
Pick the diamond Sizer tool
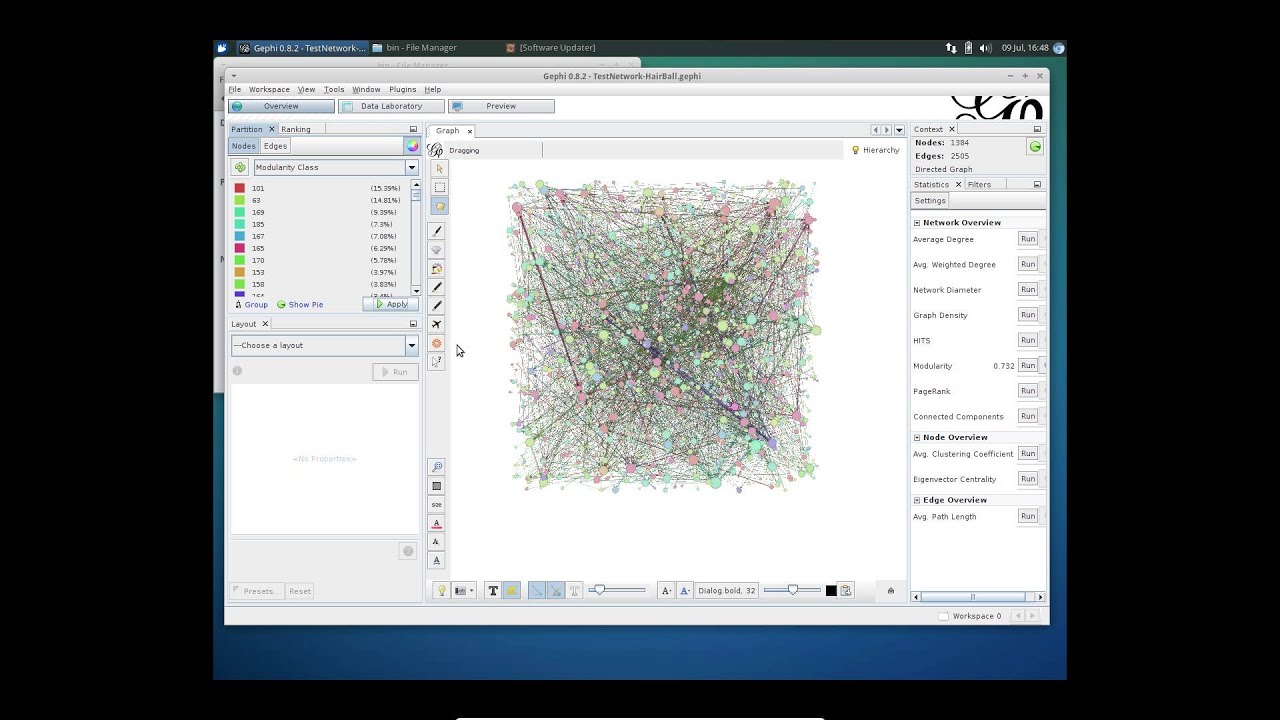pyautogui.click(x=437, y=250)
